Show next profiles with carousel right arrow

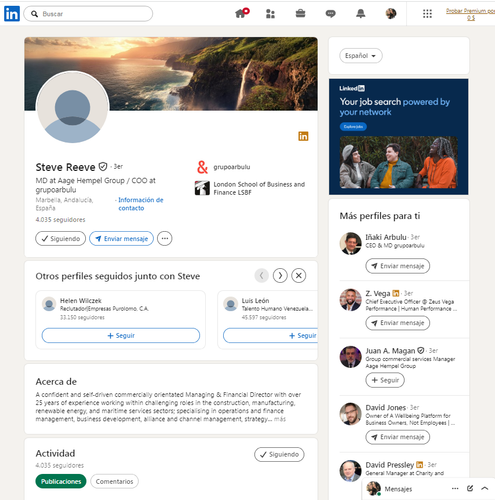click(x=280, y=276)
